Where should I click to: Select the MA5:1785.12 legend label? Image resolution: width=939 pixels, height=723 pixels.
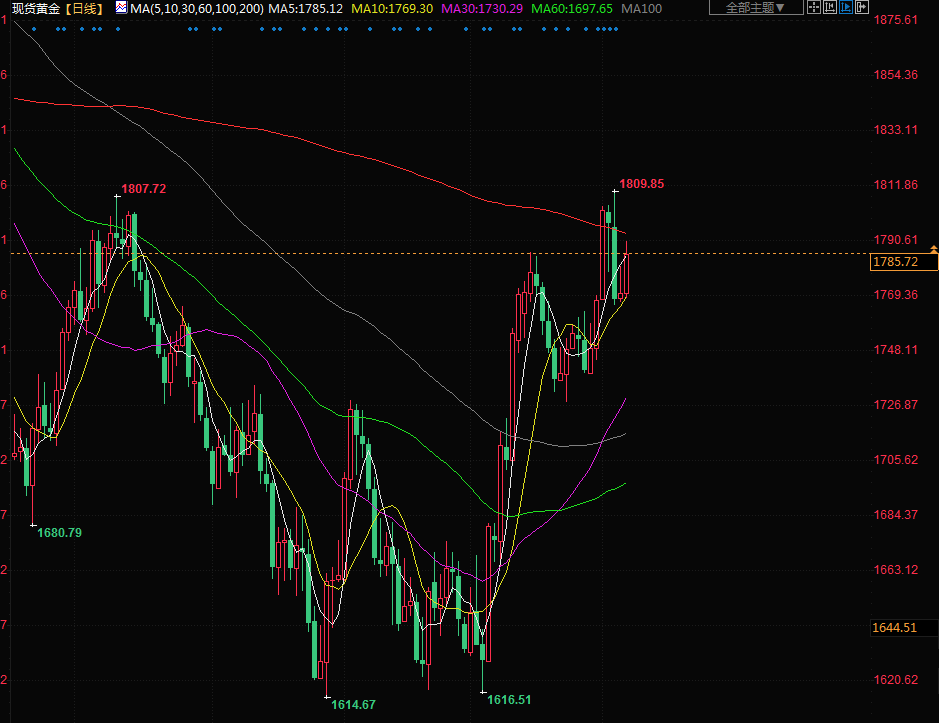[x=306, y=8]
